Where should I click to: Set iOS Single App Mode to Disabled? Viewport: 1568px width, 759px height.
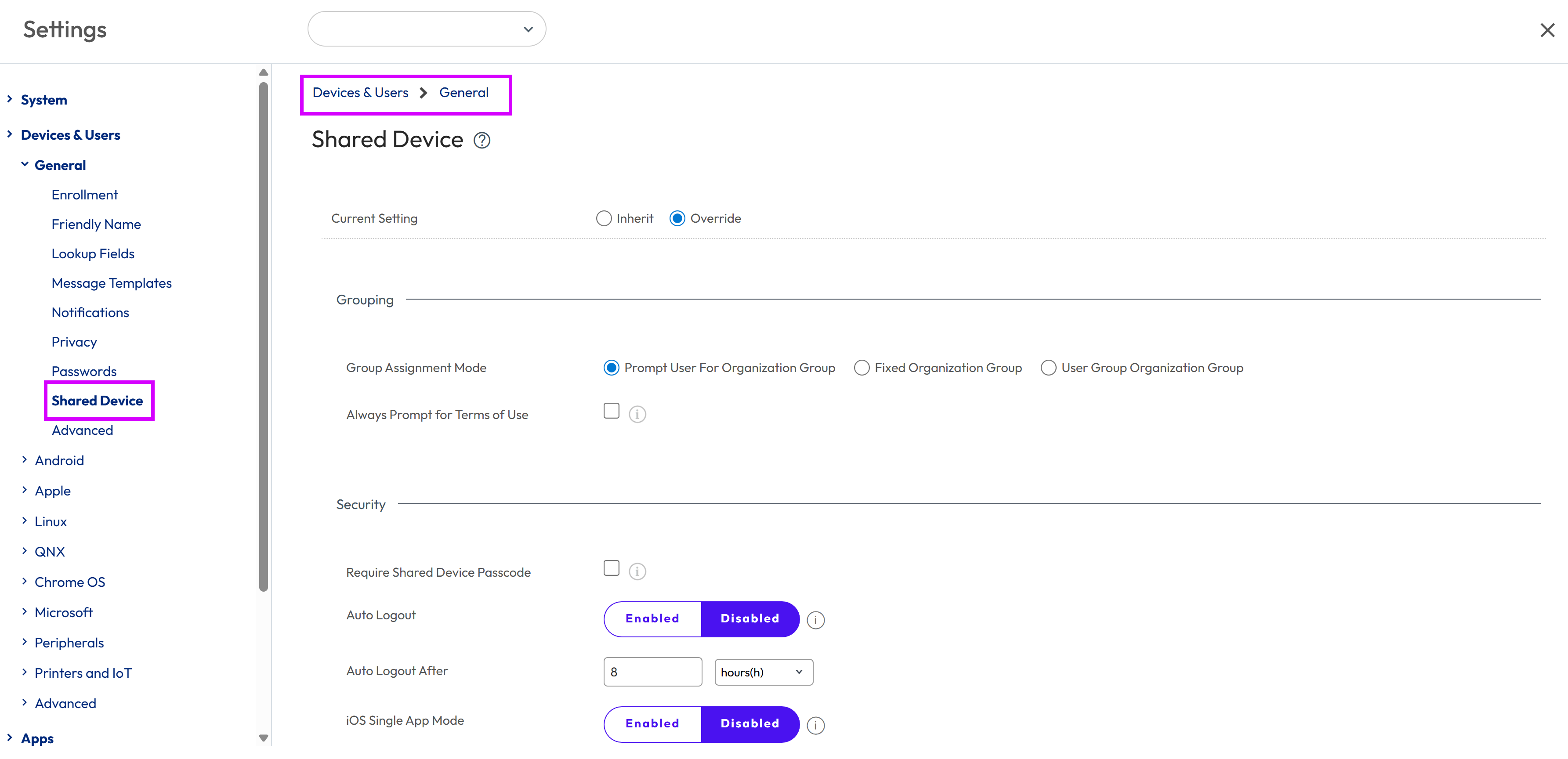750,724
